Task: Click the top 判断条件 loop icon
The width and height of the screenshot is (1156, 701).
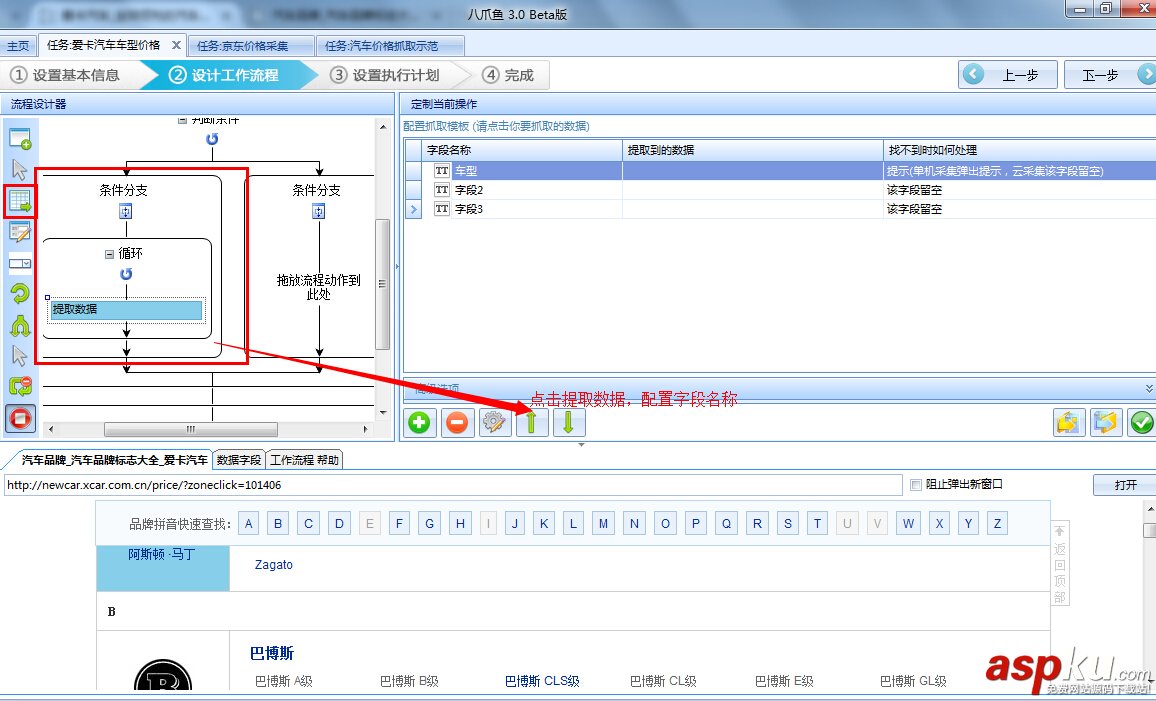Action: tap(212, 139)
